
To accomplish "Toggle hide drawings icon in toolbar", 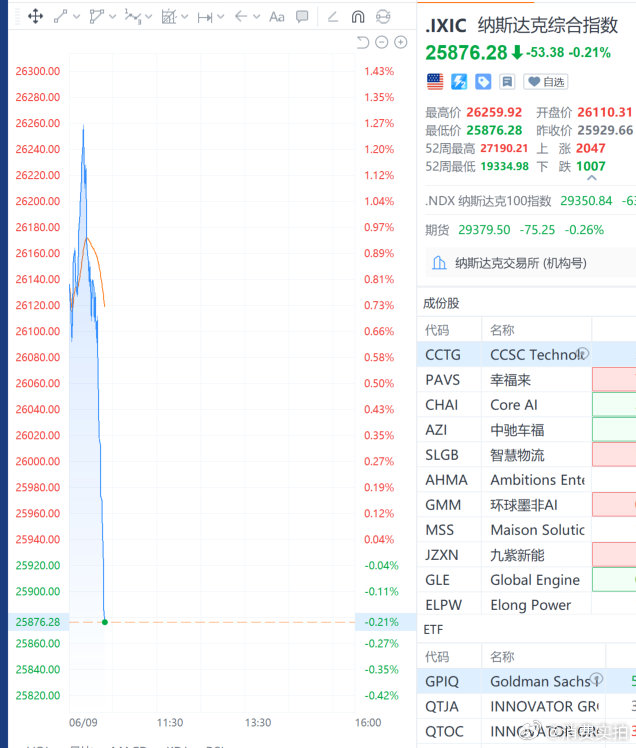I will 383,17.
